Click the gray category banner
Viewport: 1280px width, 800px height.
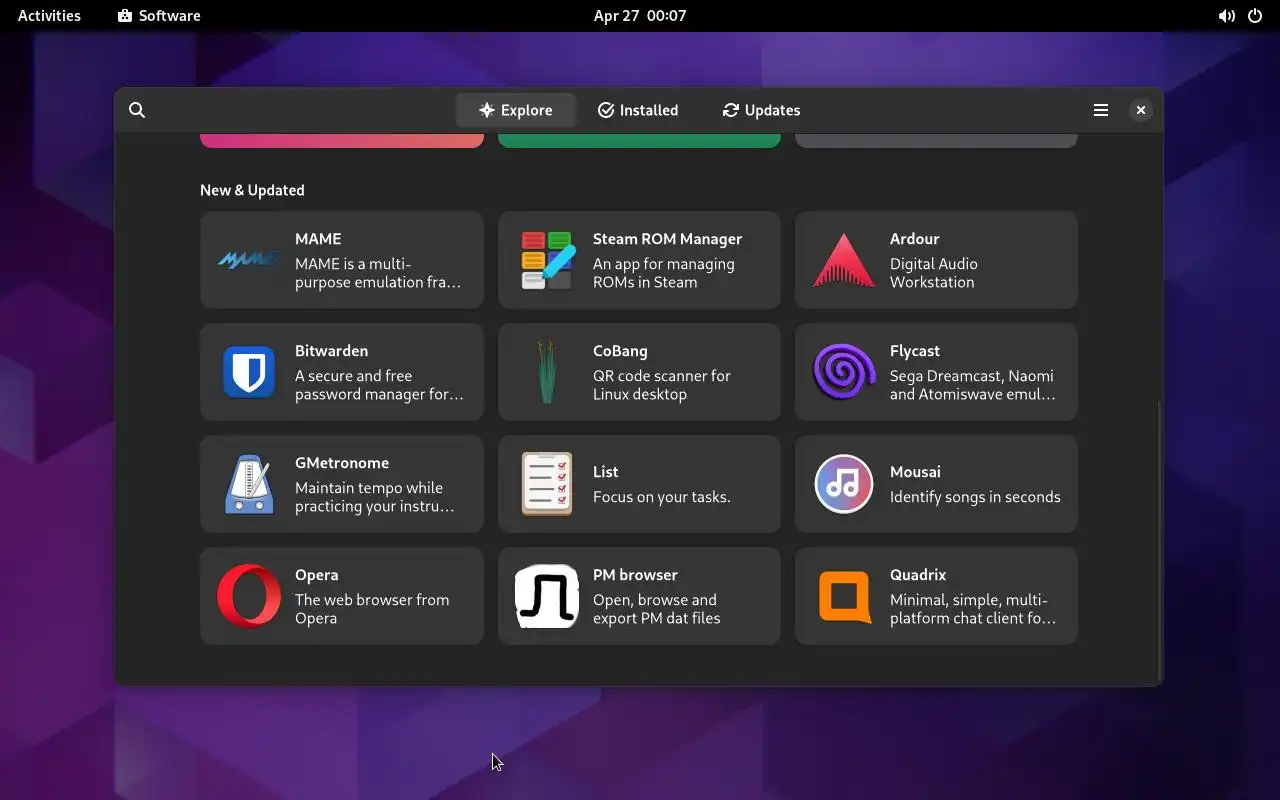pyautogui.click(x=936, y=140)
